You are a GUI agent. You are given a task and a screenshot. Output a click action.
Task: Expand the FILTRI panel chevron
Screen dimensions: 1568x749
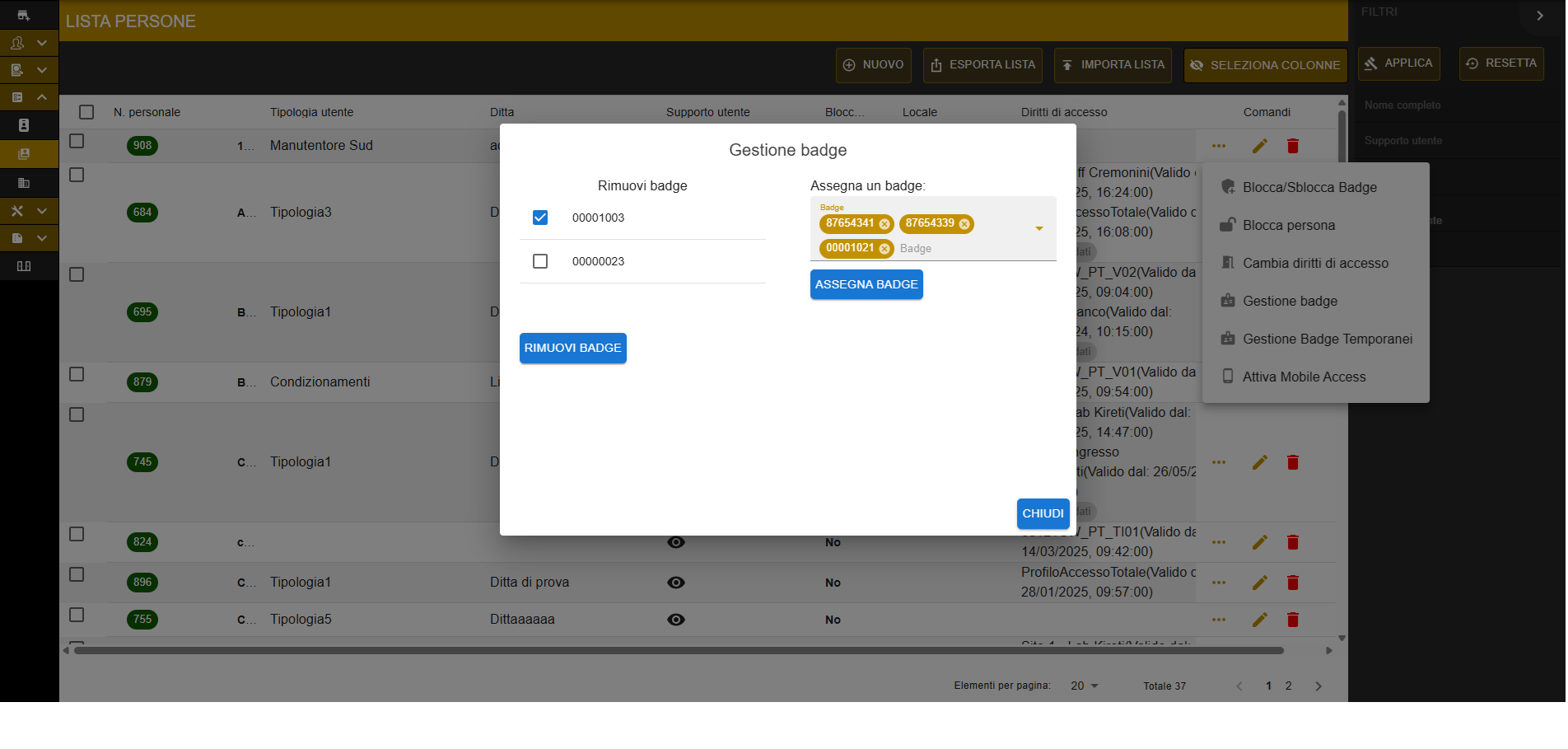[x=1540, y=16]
